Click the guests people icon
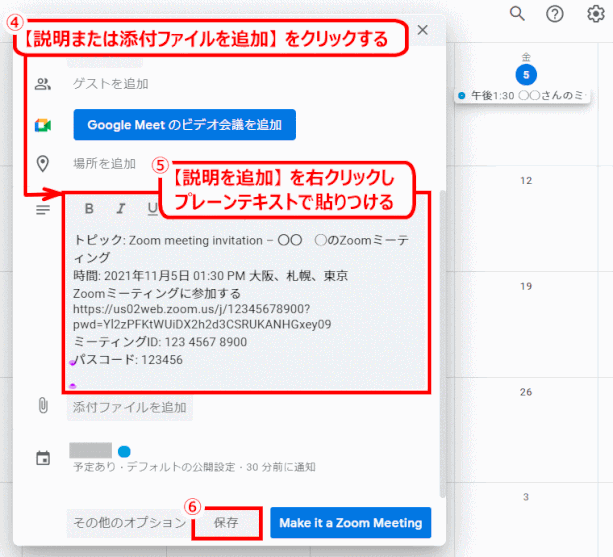 (x=43, y=84)
